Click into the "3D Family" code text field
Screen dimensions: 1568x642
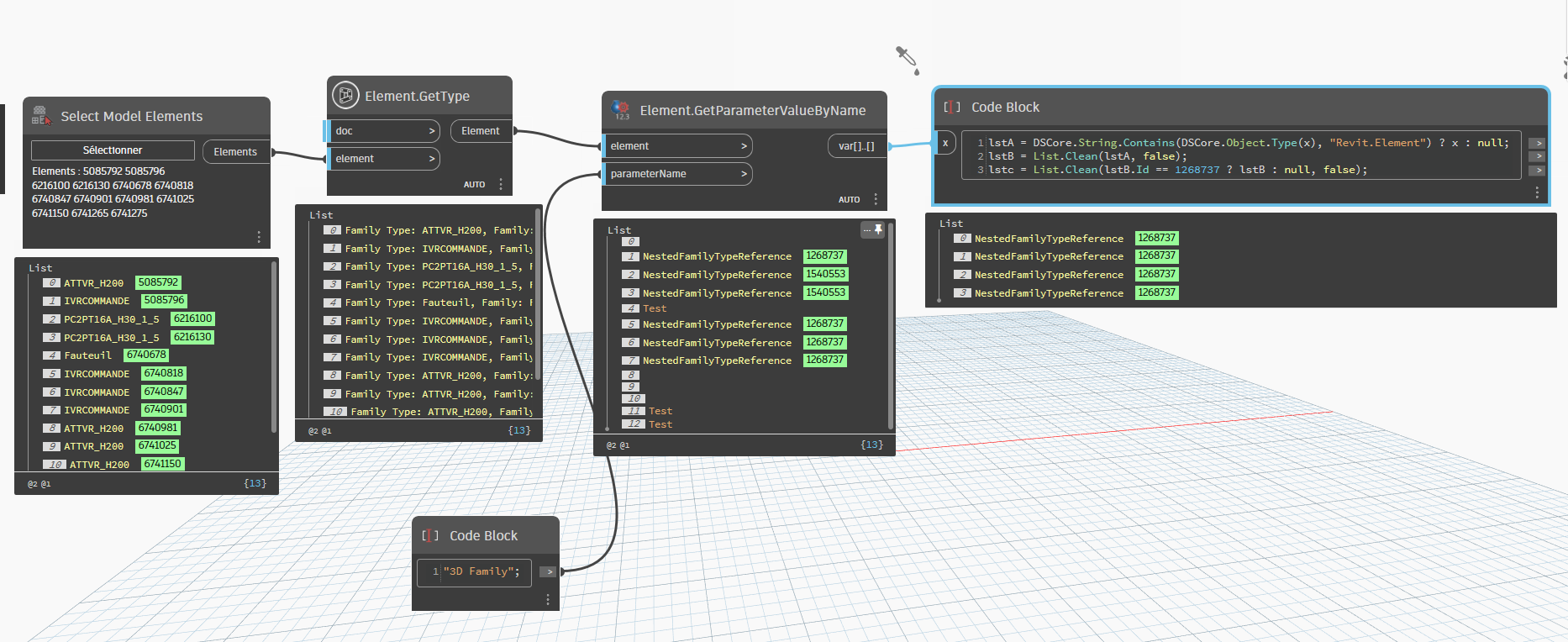point(481,571)
